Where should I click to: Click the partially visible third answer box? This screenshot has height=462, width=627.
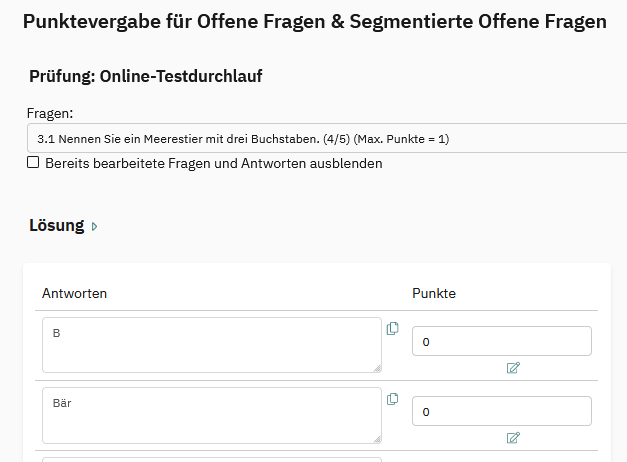click(x=211, y=459)
